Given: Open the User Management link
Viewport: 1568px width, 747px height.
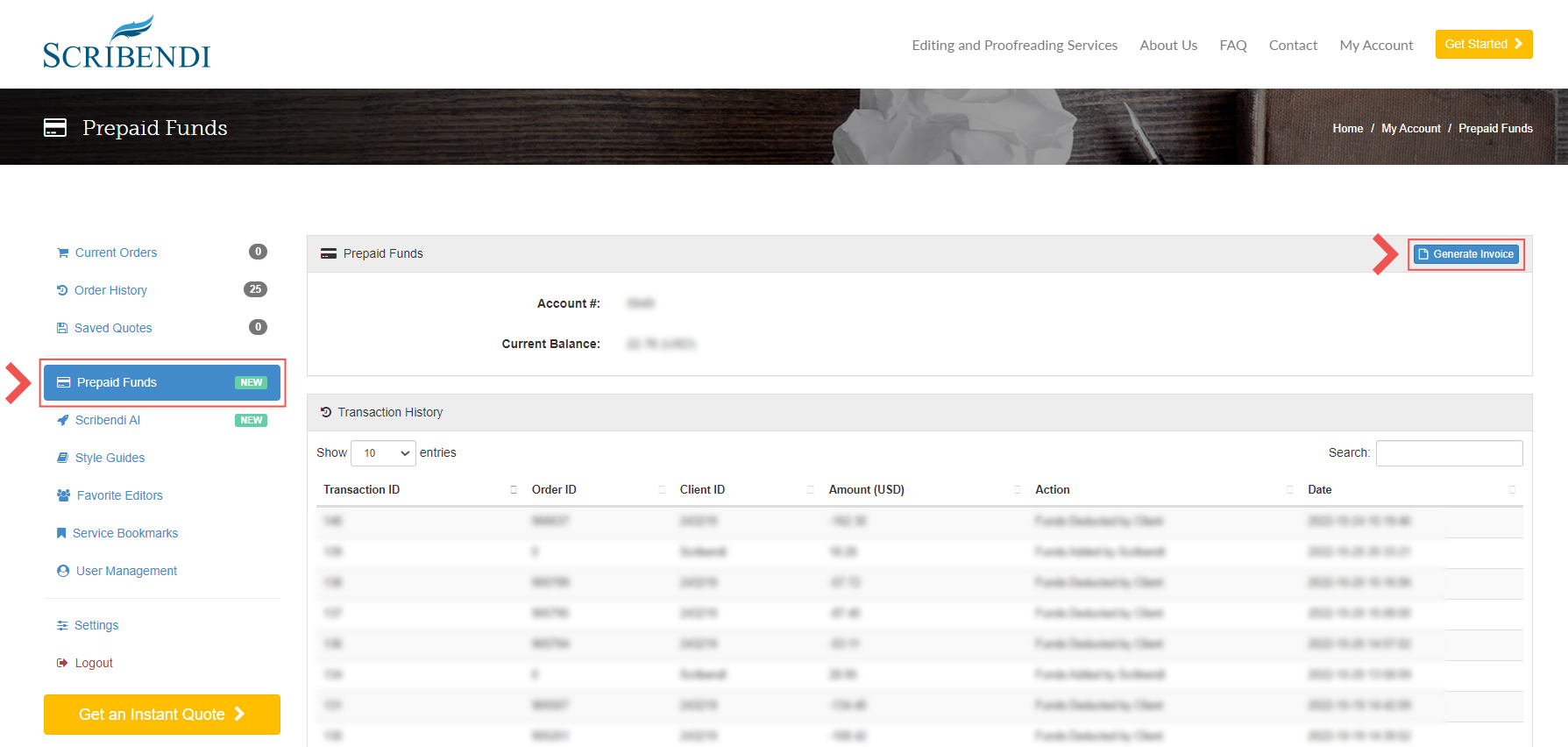Looking at the screenshot, I should [126, 571].
